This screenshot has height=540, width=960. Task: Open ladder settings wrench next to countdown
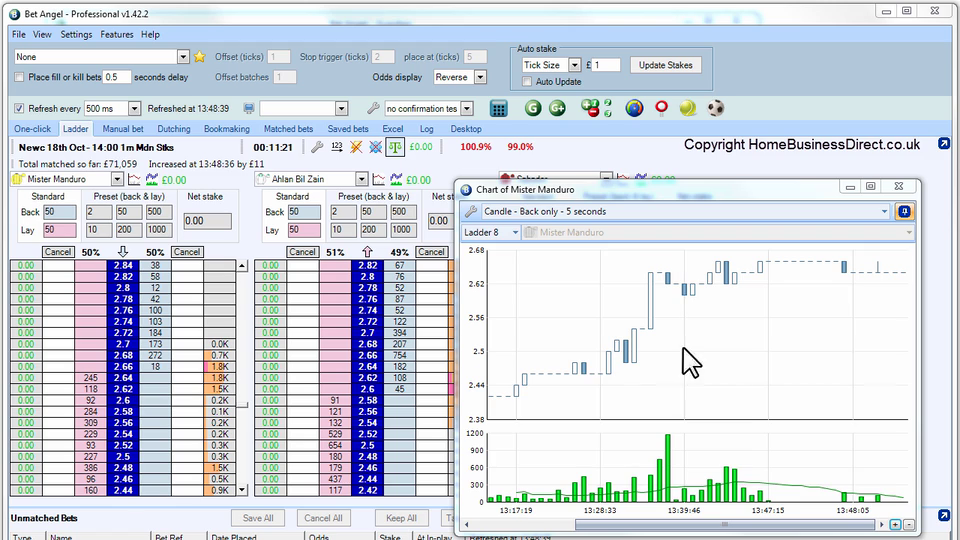(317, 147)
